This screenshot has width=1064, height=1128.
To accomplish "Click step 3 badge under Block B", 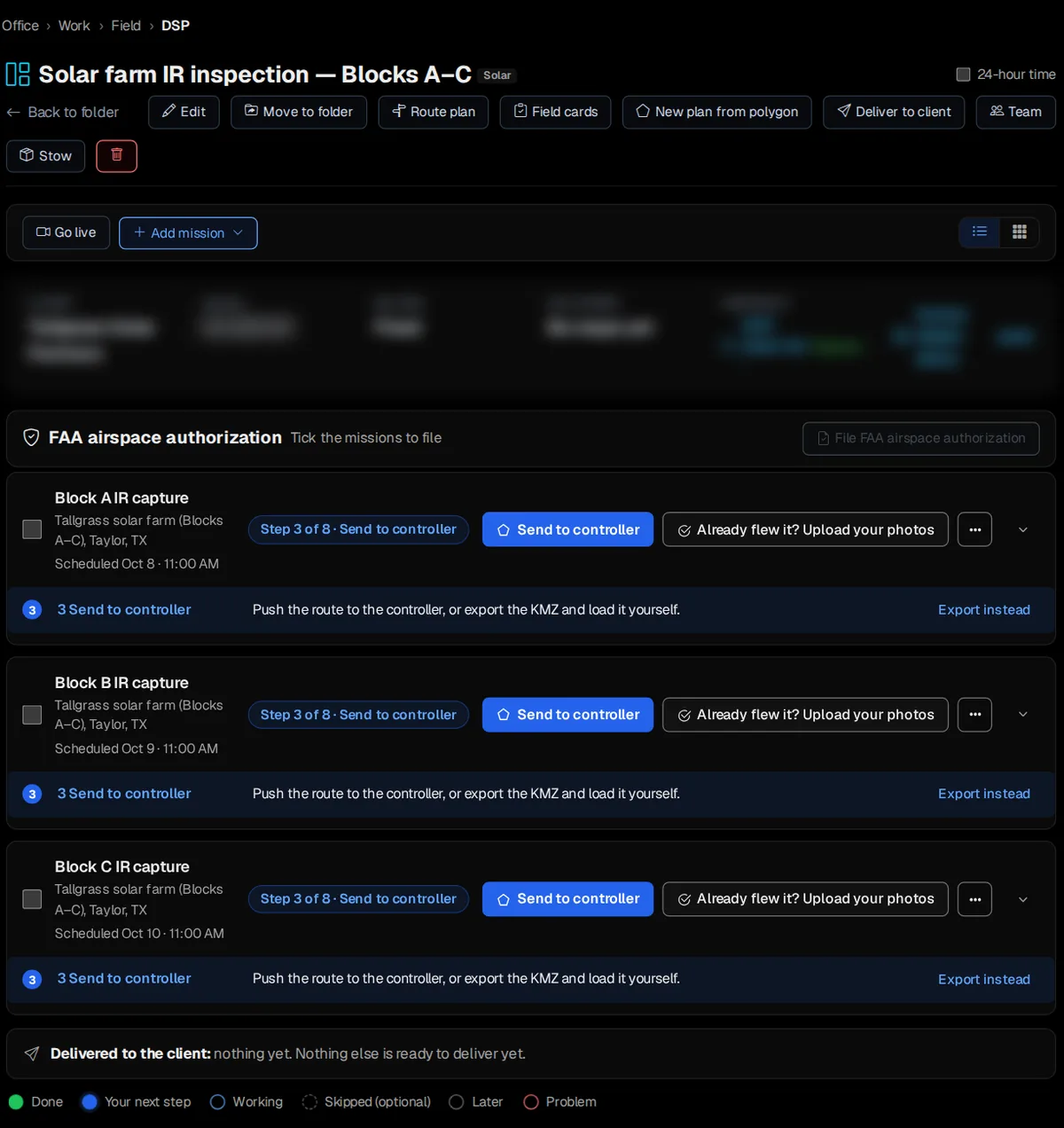I will point(32,795).
